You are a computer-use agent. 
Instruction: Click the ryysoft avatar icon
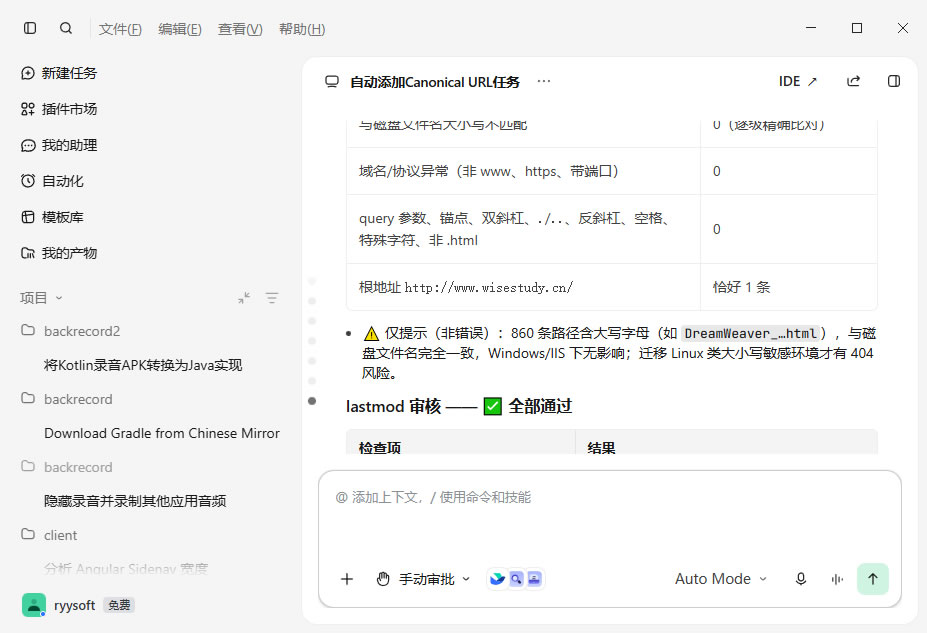[x=34, y=605]
